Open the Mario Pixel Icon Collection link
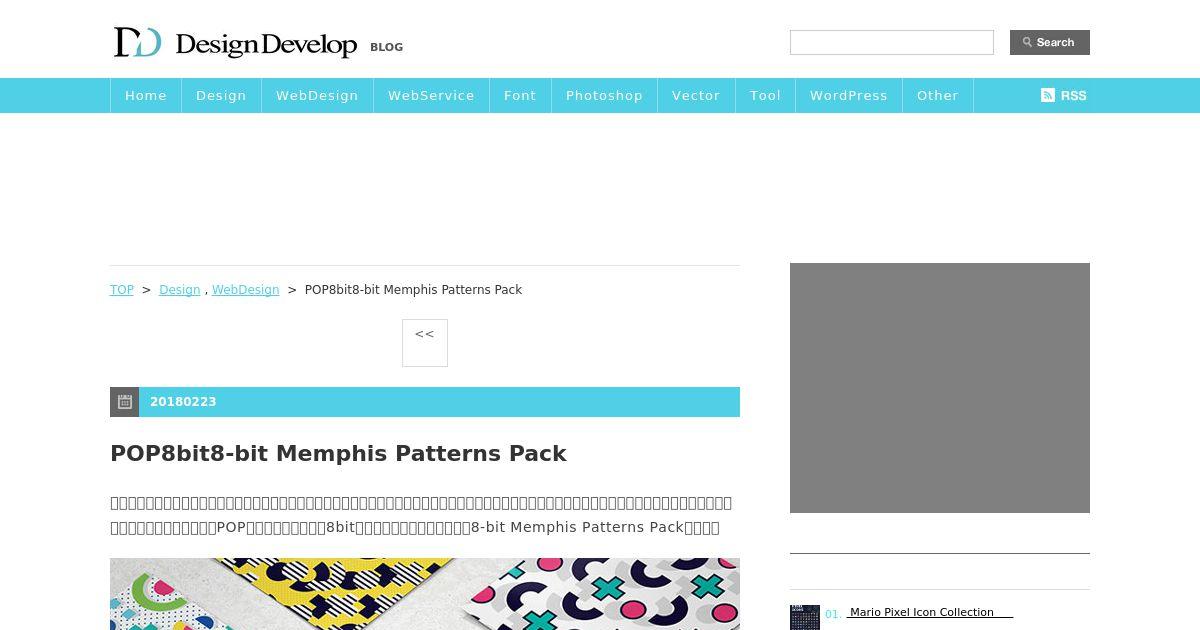 [922, 612]
